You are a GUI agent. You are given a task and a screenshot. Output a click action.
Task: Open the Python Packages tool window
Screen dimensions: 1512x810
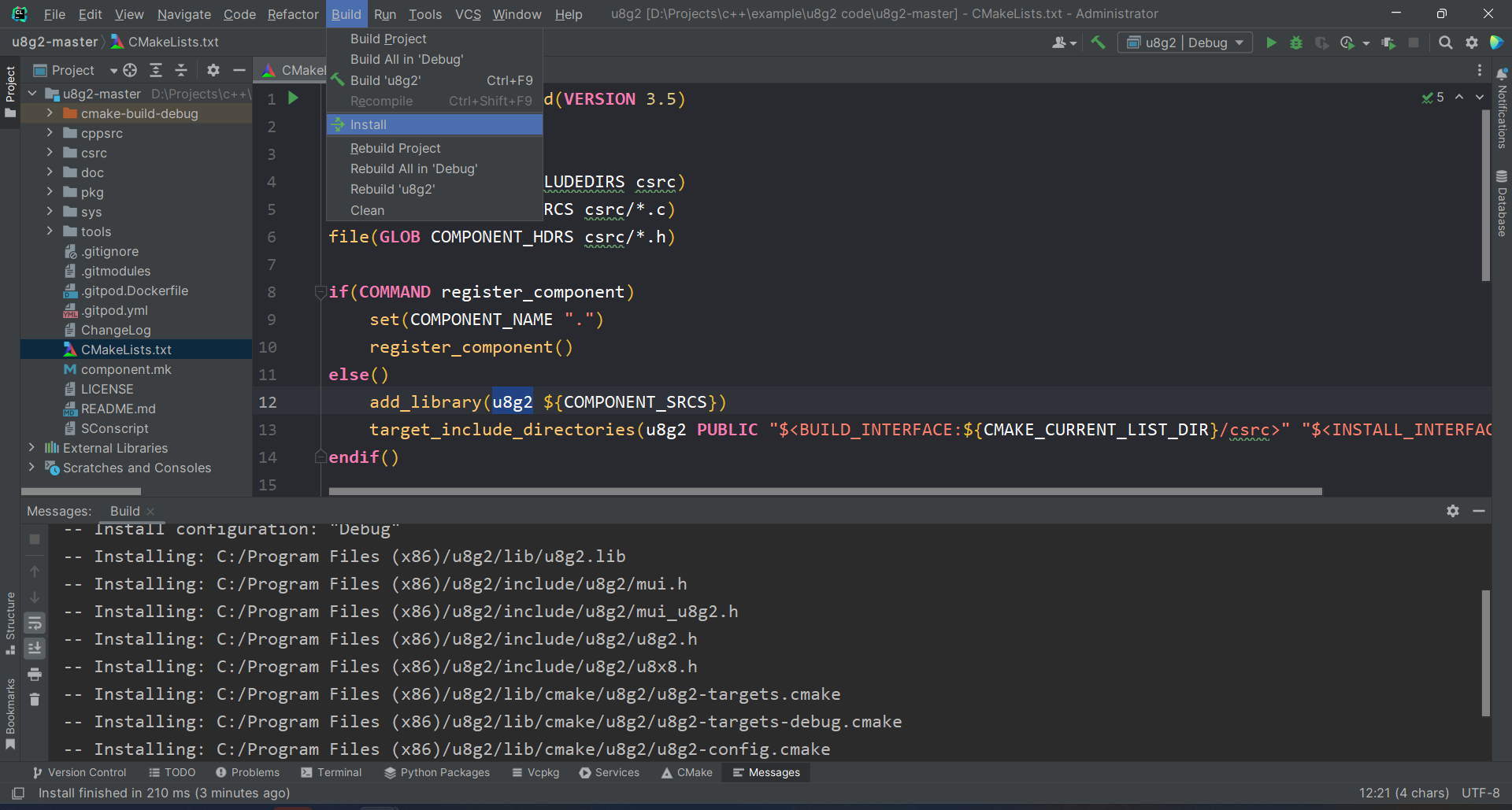pos(437,772)
